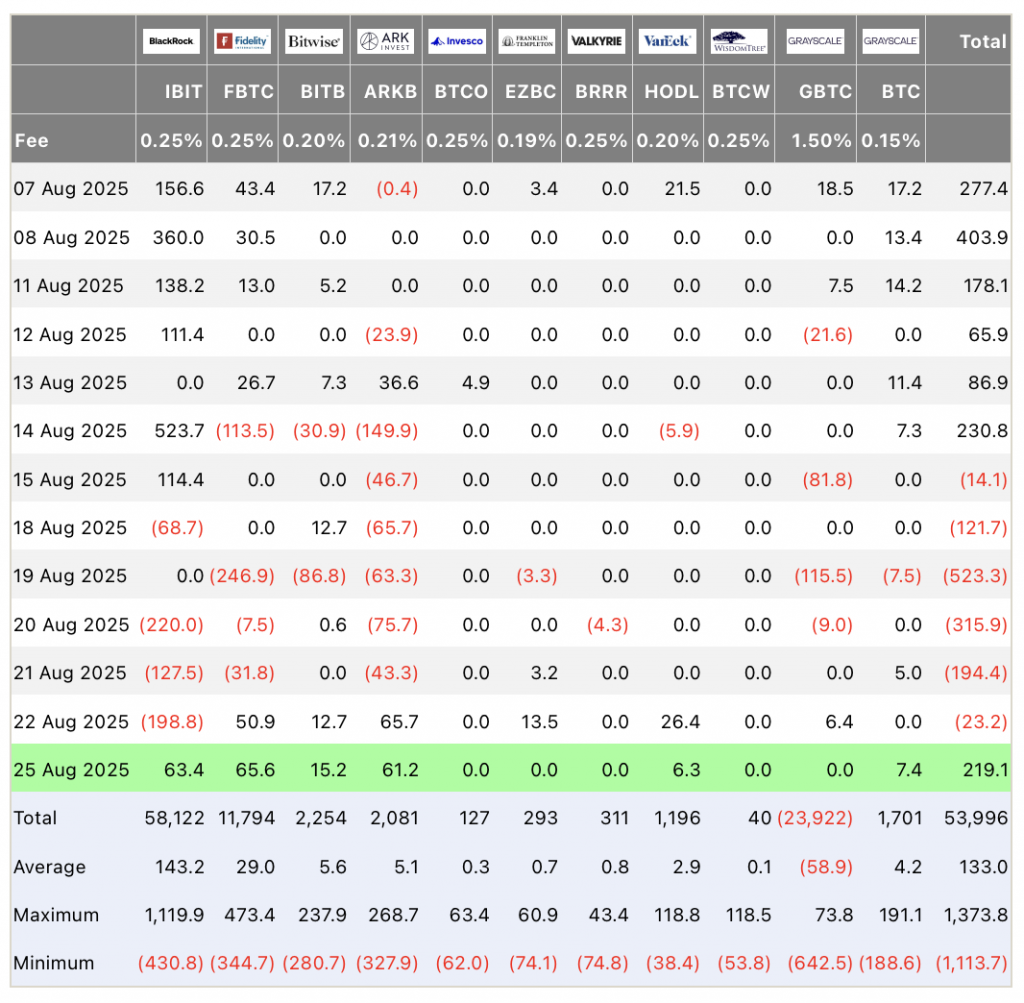This screenshot has height=1003, width=1024.
Task: Select the VanEck logo
Action: click(667, 41)
